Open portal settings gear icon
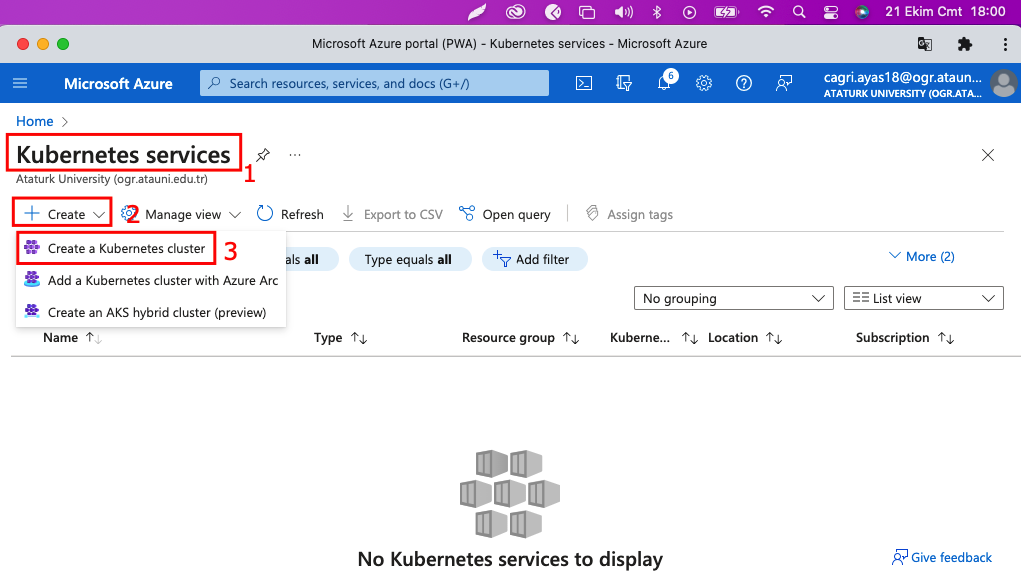Image resolution: width=1021 pixels, height=583 pixels. (x=704, y=84)
